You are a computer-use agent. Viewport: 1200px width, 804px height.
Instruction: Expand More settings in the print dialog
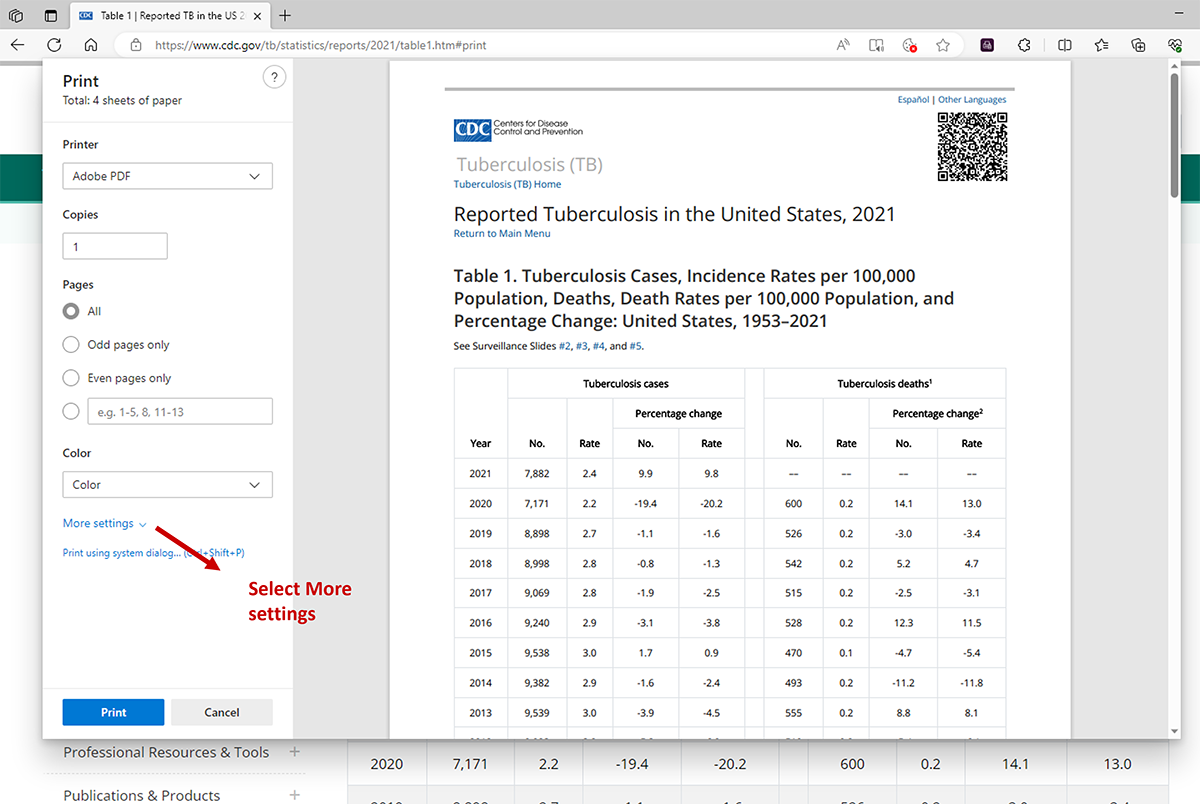pyautogui.click(x=97, y=523)
